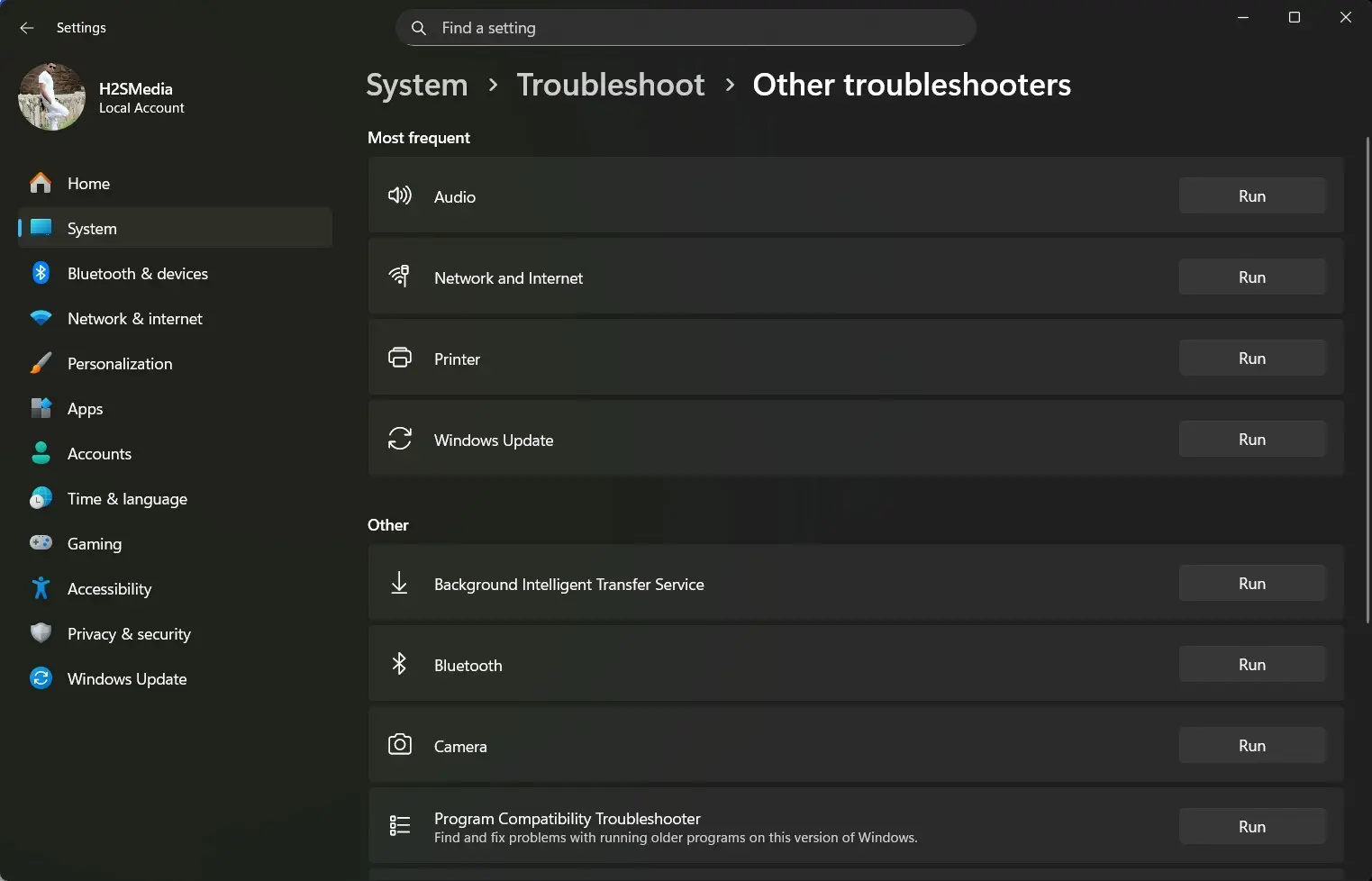
Task: Run the Camera troubleshooter
Action: [x=1252, y=745]
